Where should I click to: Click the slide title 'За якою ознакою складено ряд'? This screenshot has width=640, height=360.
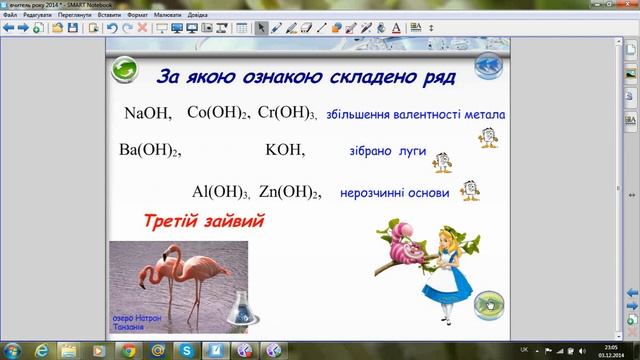(306, 77)
